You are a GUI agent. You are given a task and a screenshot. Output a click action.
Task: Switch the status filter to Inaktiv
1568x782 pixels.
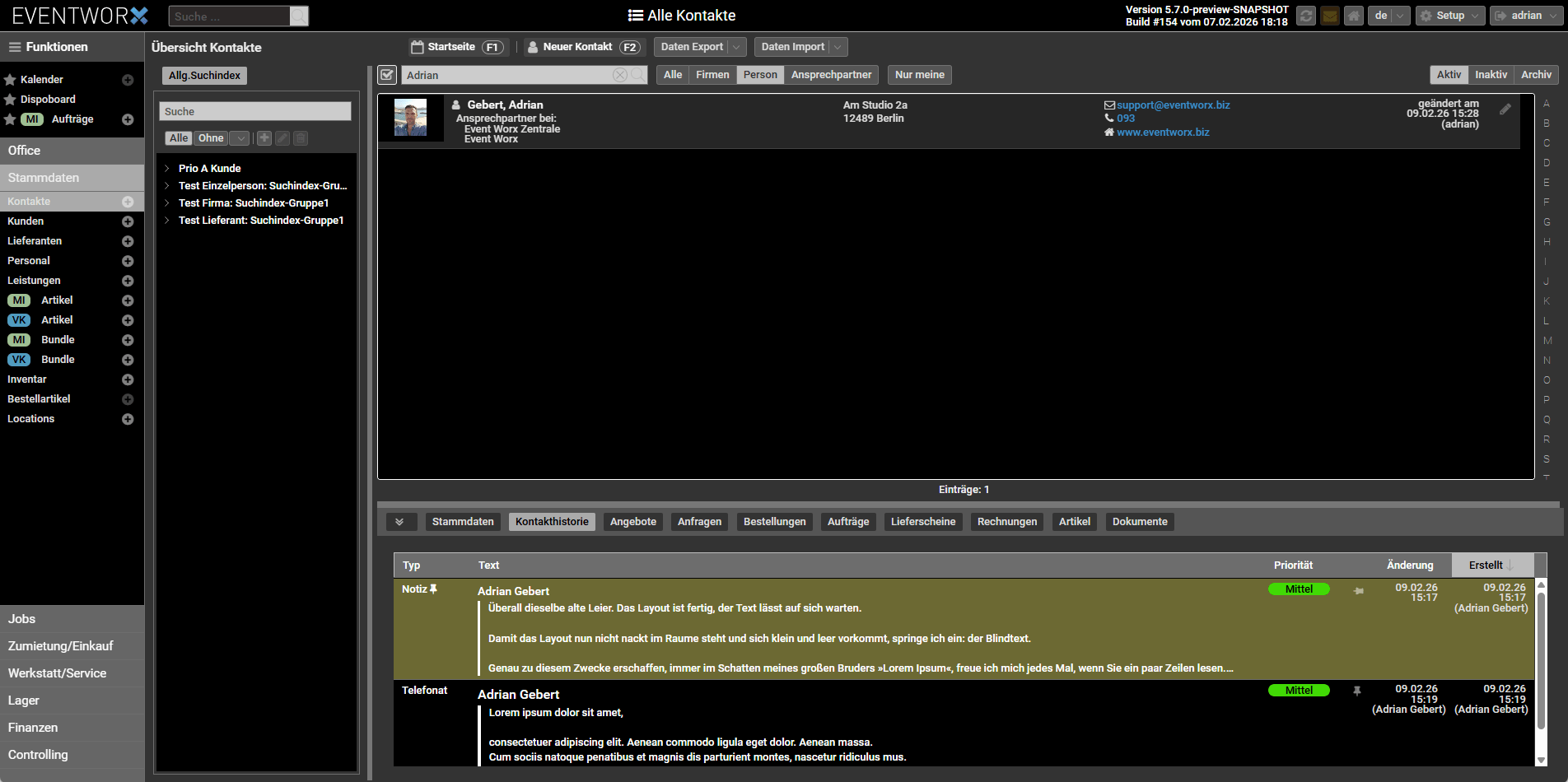pyautogui.click(x=1491, y=75)
